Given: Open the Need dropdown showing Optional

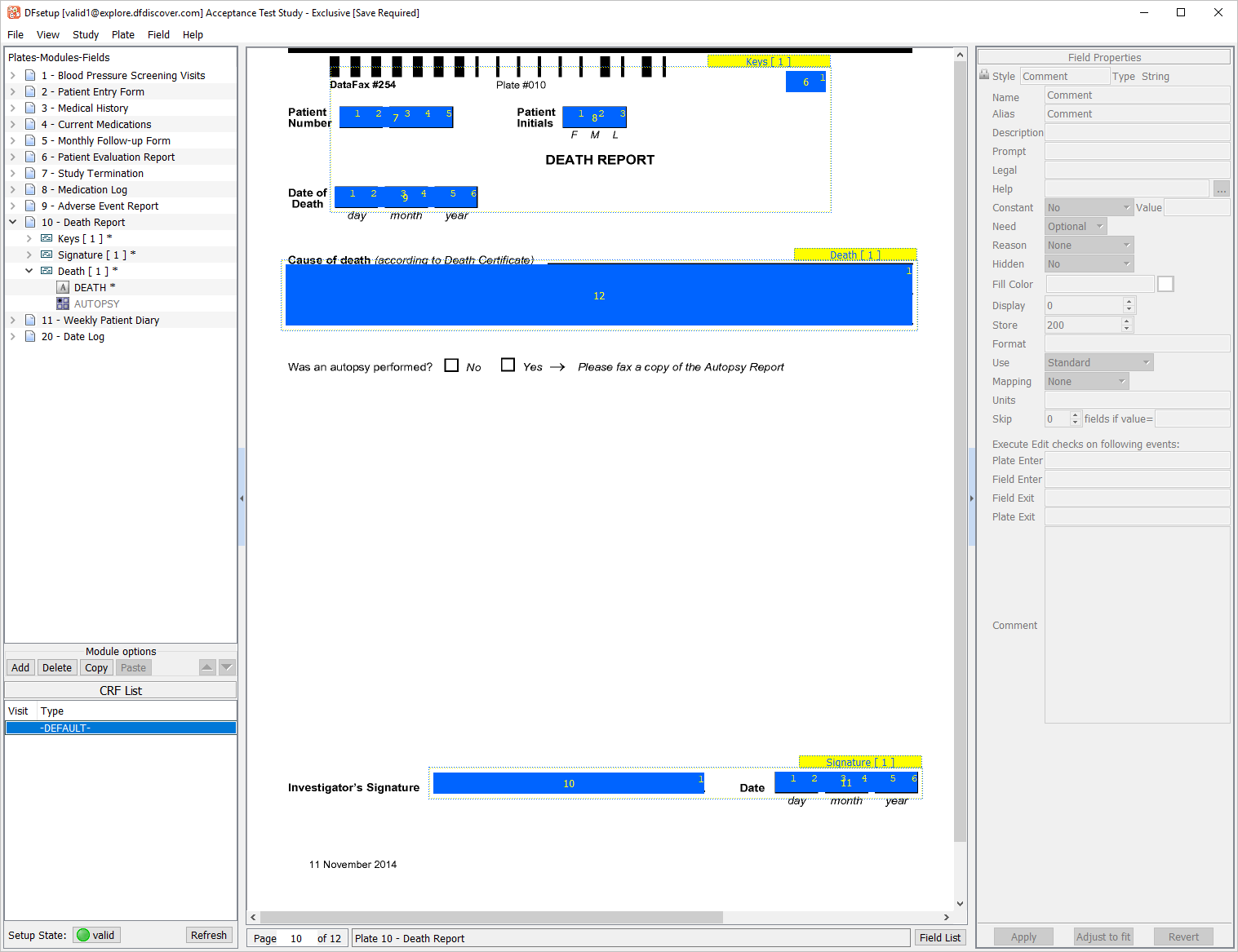Looking at the screenshot, I should [1076, 227].
